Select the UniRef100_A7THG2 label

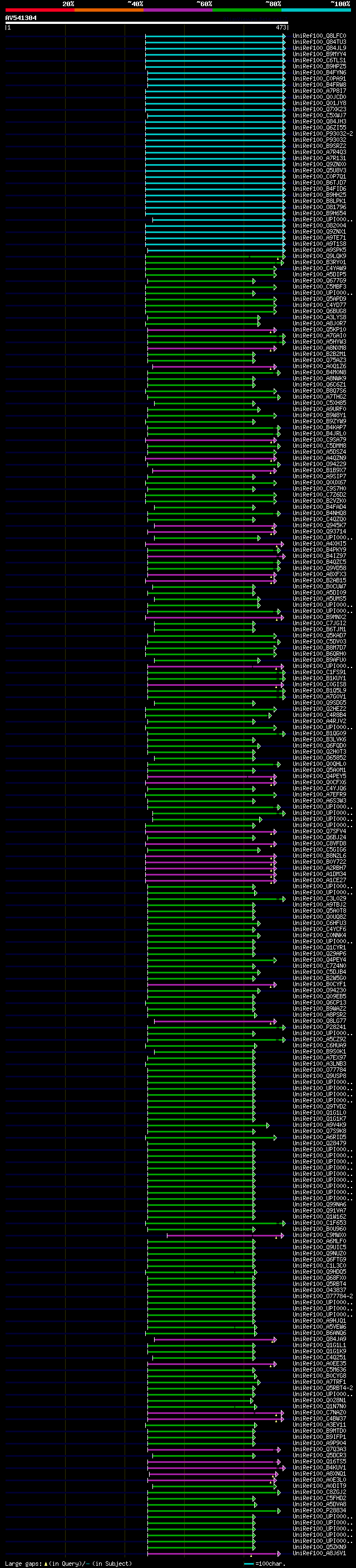[319, 397]
